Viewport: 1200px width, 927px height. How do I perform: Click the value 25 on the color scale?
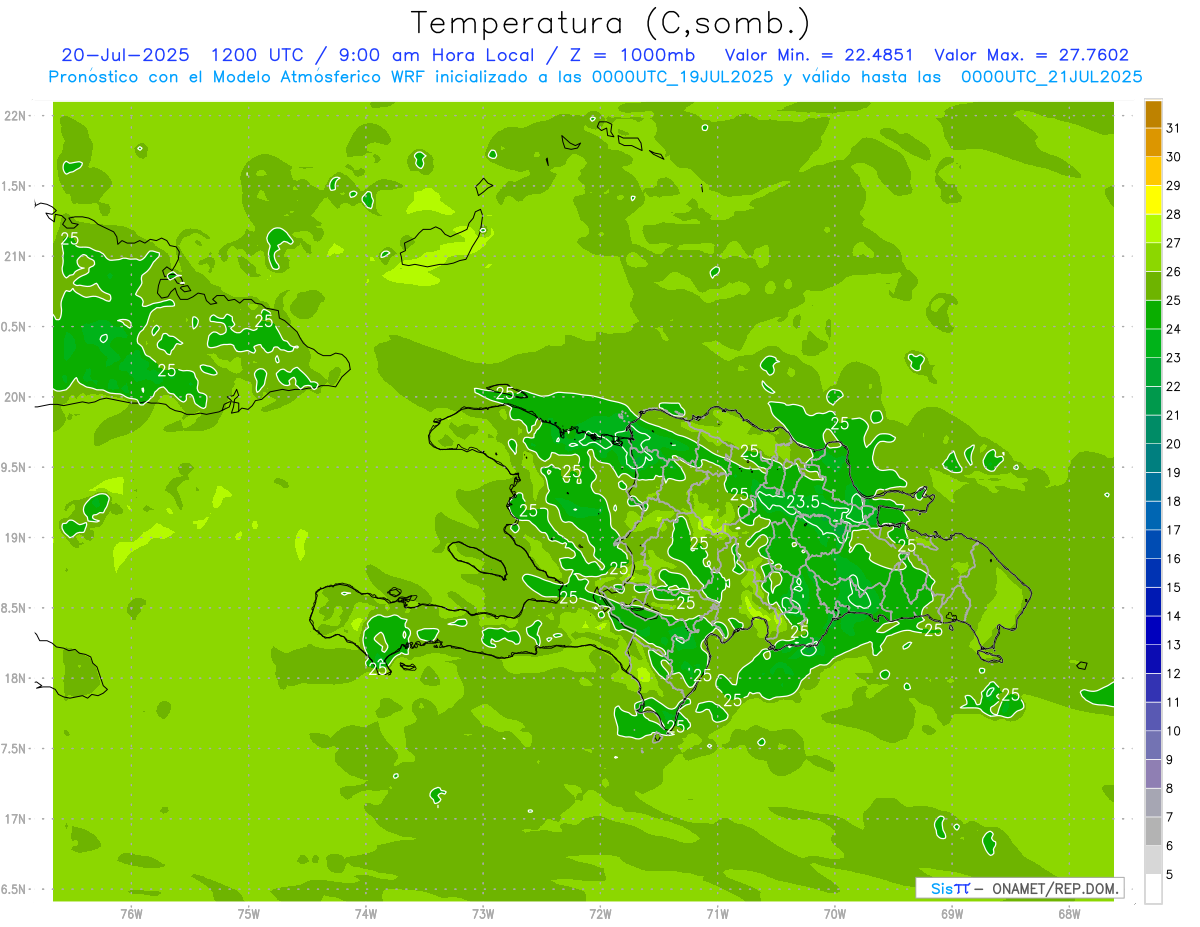click(1173, 300)
